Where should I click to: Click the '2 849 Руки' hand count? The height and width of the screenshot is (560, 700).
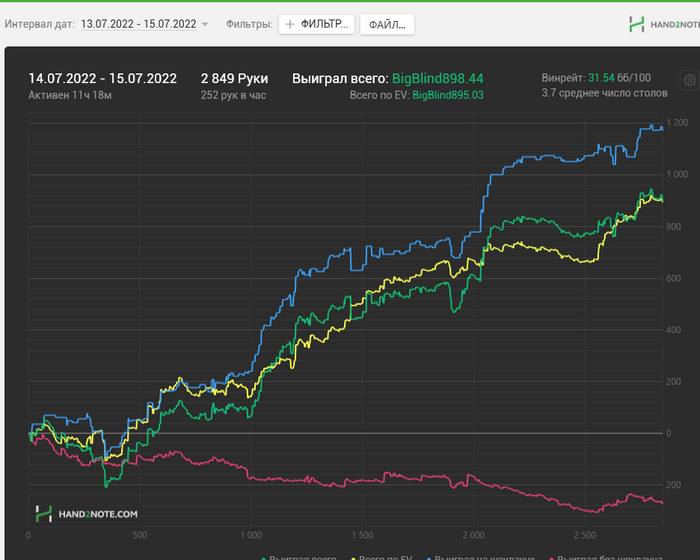(234, 79)
